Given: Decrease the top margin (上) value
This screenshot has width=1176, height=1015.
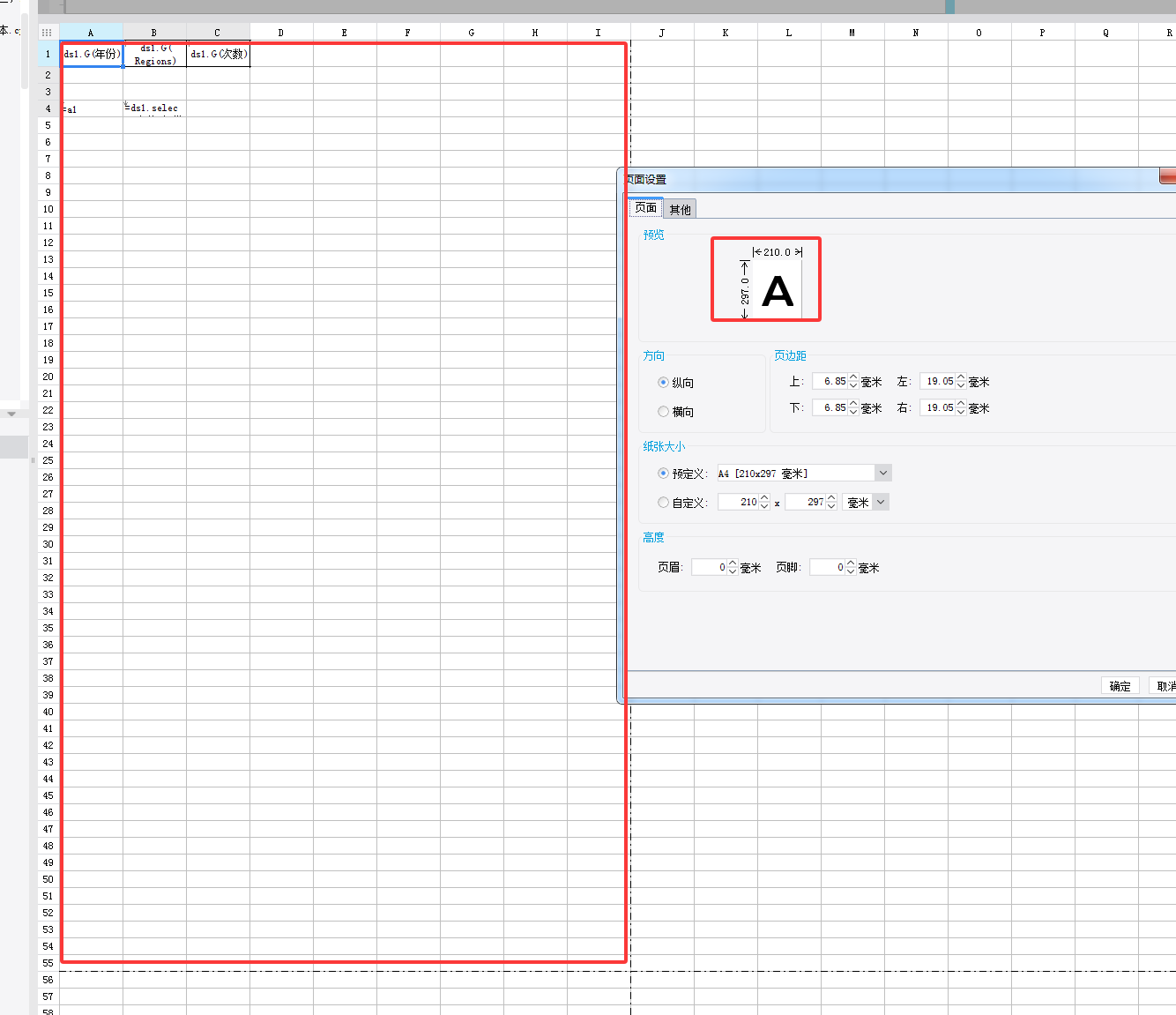Looking at the screenshot, I should coord(853,385).
